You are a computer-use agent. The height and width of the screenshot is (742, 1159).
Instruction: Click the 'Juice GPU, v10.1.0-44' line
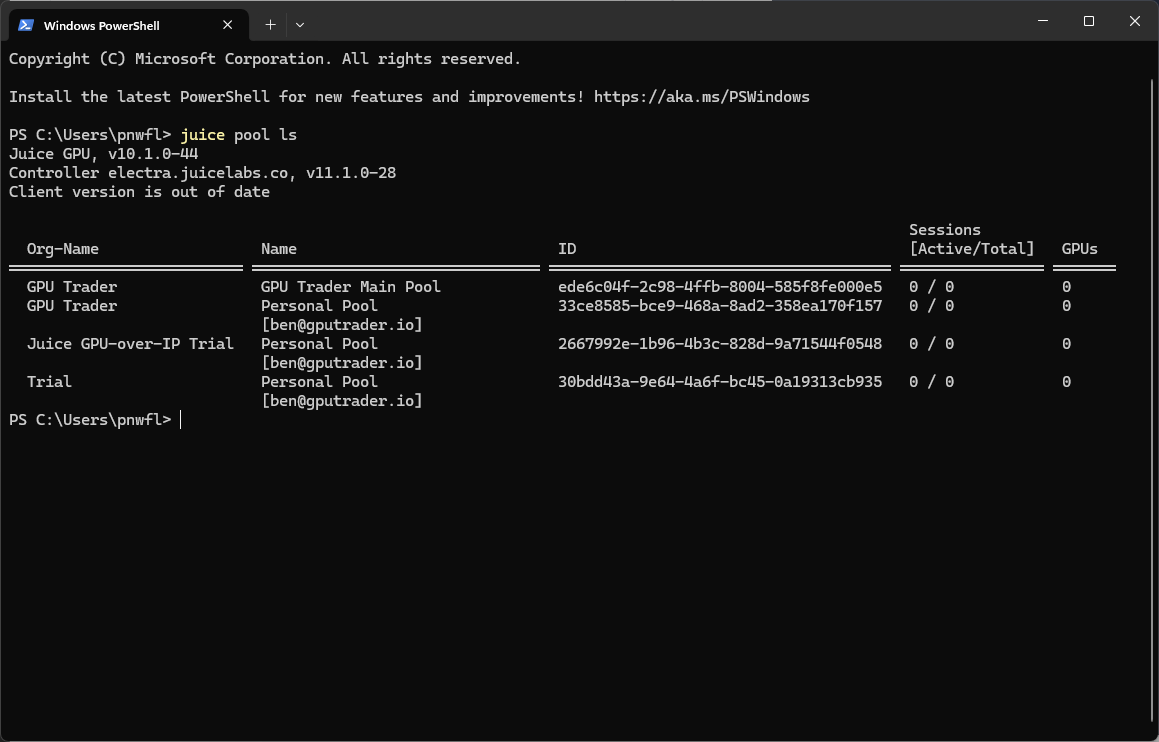click(x=103, y=154)
